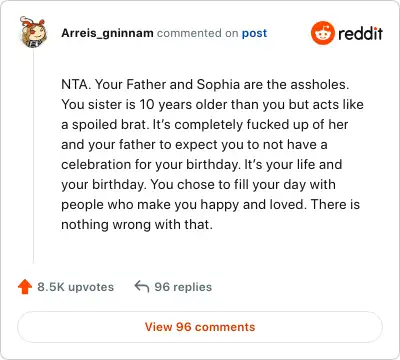Click the line "your birthday. You chose to fill"

[198, 185]
